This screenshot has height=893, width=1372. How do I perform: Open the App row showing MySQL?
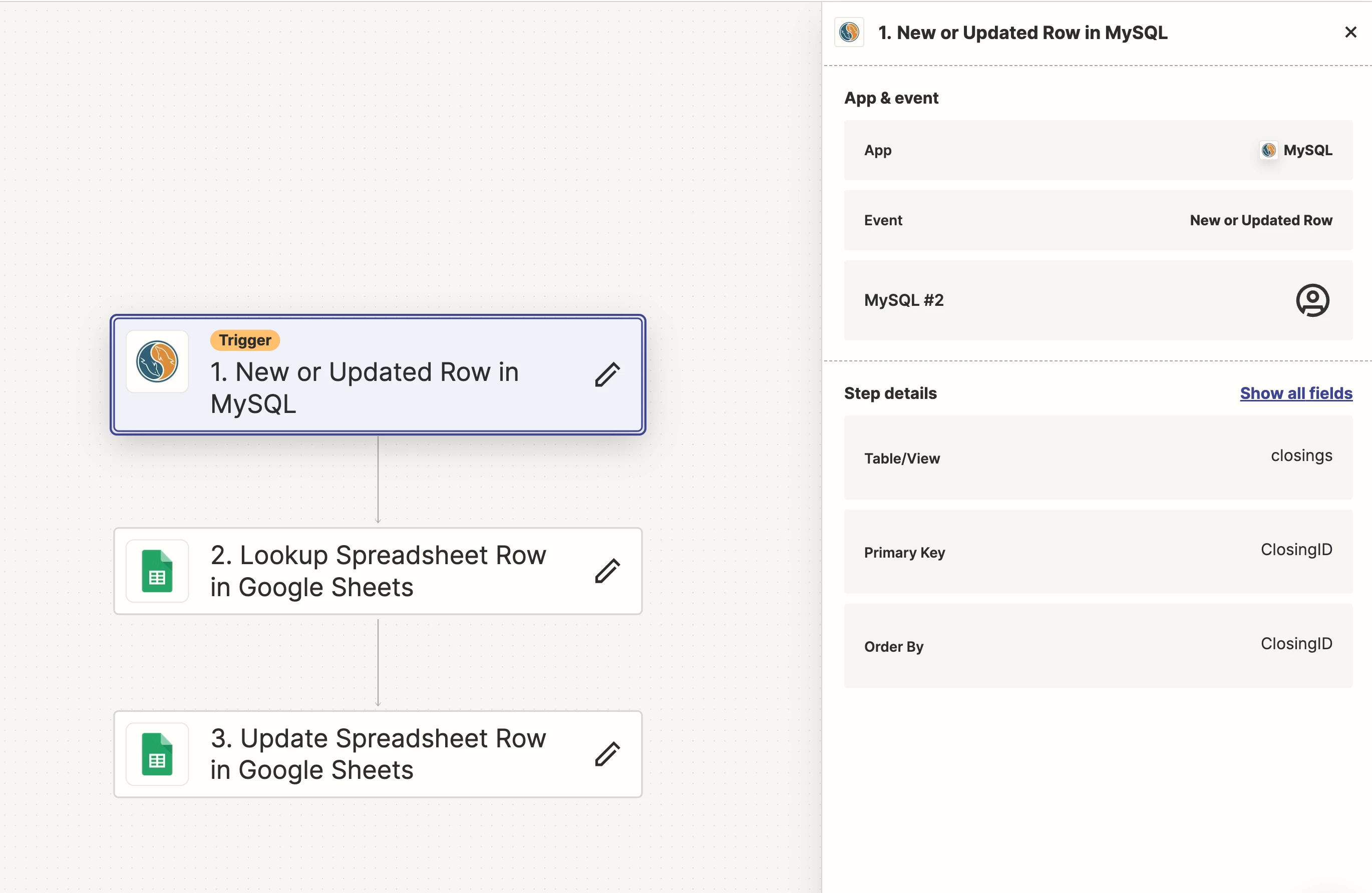(x=1098, y=150)
